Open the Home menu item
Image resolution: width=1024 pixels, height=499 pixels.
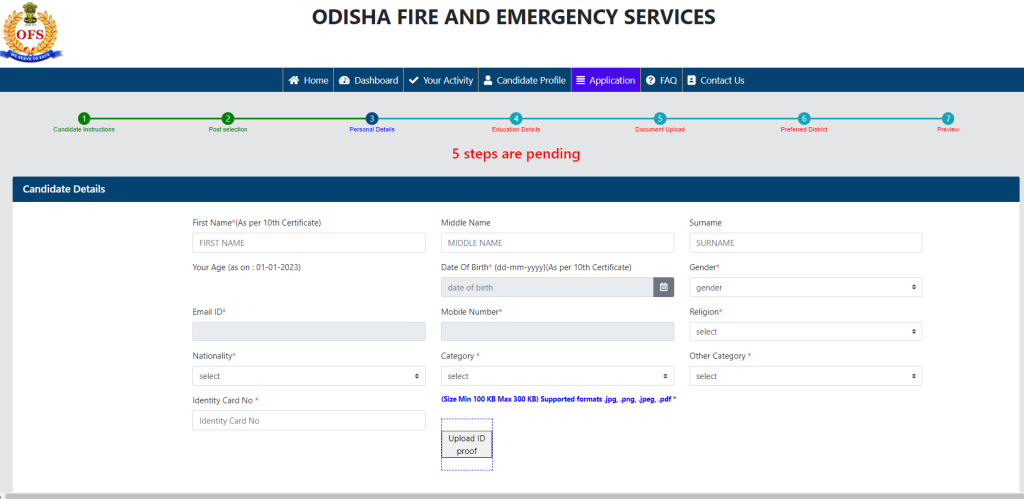pos(308,80)
